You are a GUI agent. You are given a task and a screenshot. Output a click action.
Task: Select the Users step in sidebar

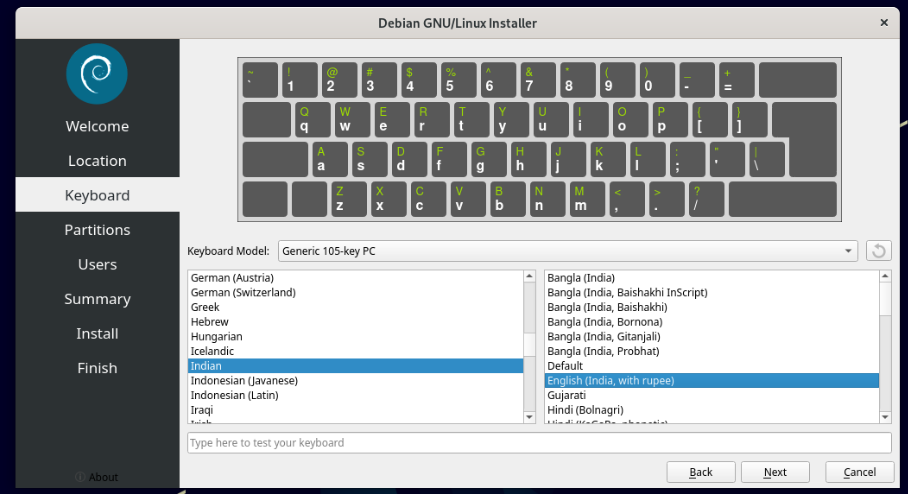[x=97, y=265]
